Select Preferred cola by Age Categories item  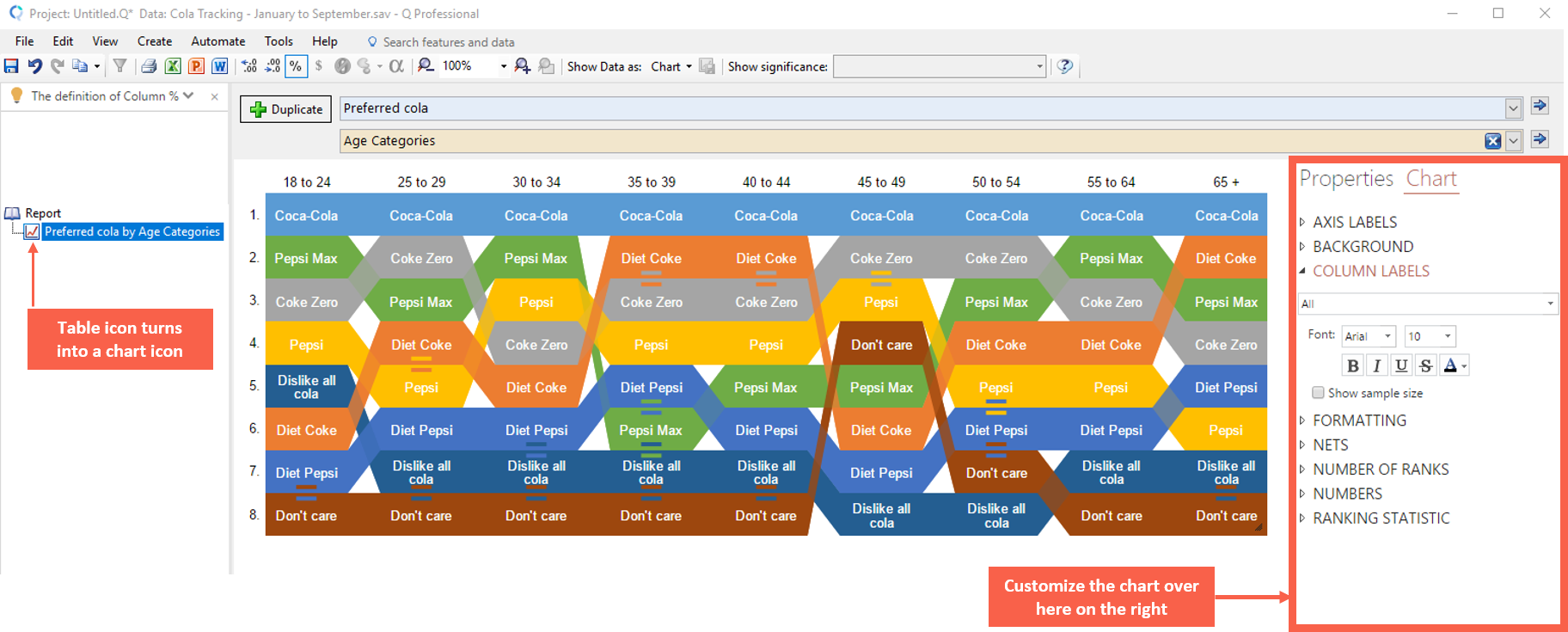(132, 231)
